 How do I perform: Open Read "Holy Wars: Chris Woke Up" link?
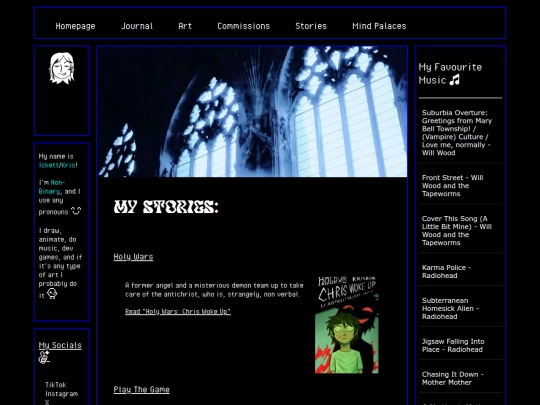pos(178,311)
